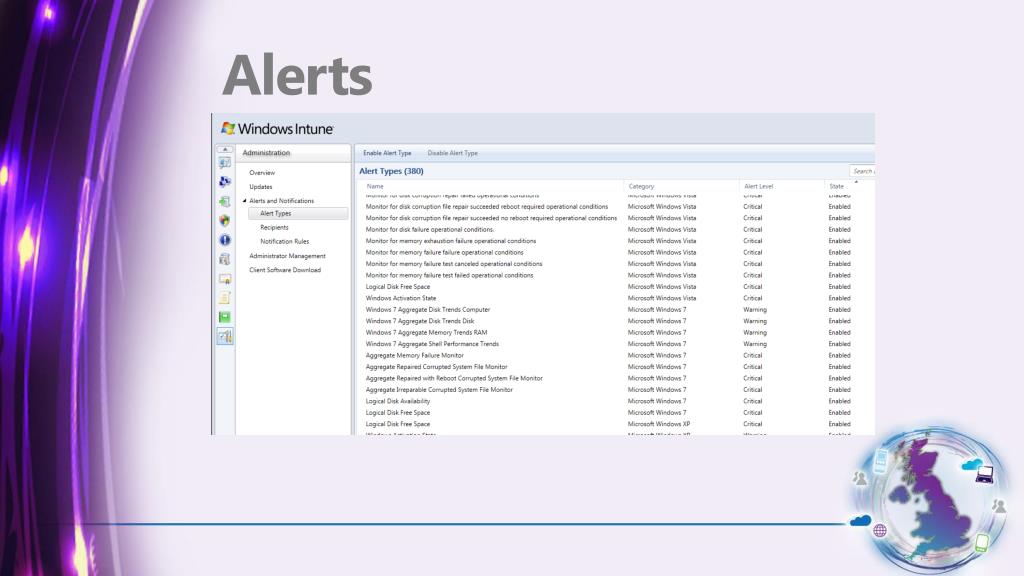Open Client Software Download
The width and height of the screenshot is (1024, 576).
click(x=285, y=270)
